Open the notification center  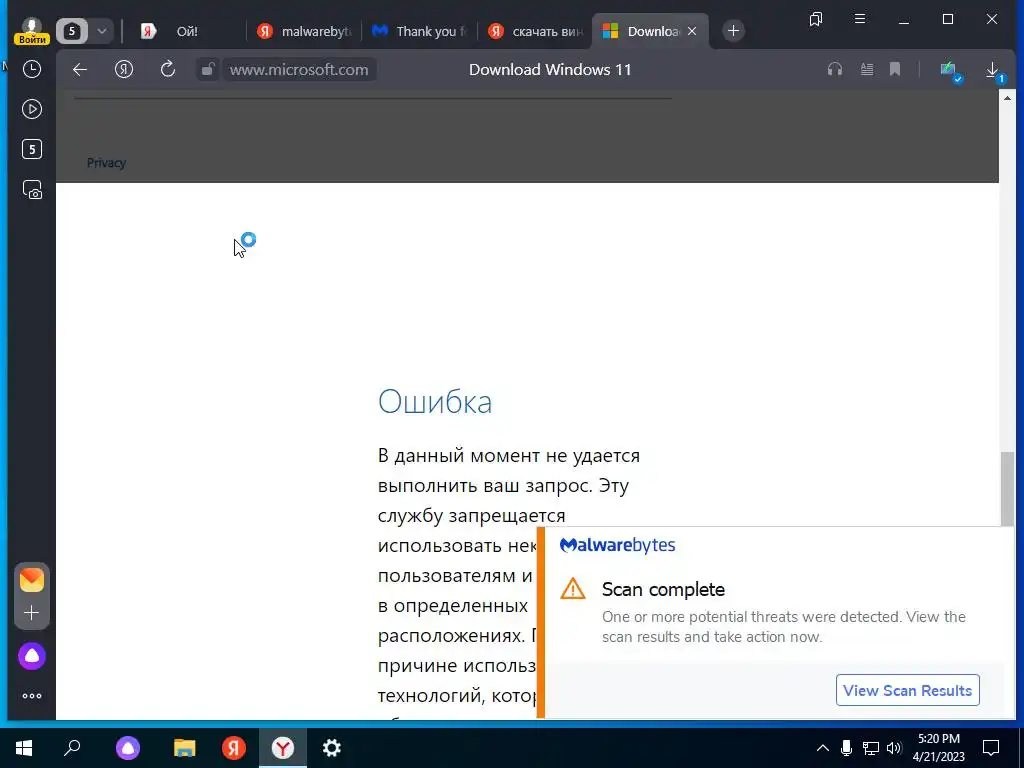click(991, 748)
